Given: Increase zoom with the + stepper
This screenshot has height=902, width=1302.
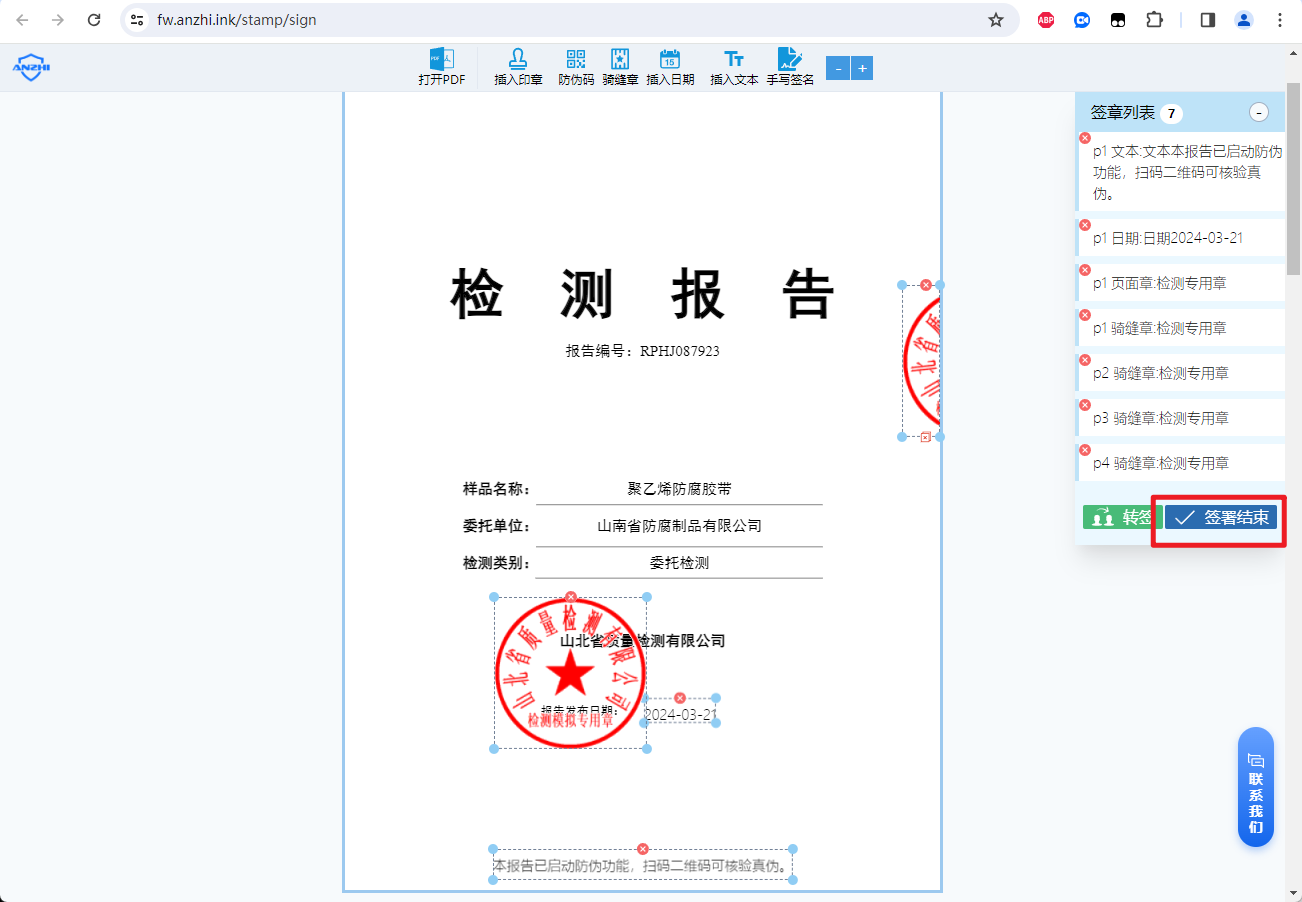Looking at the screenshot, I should tap(862, 68).
